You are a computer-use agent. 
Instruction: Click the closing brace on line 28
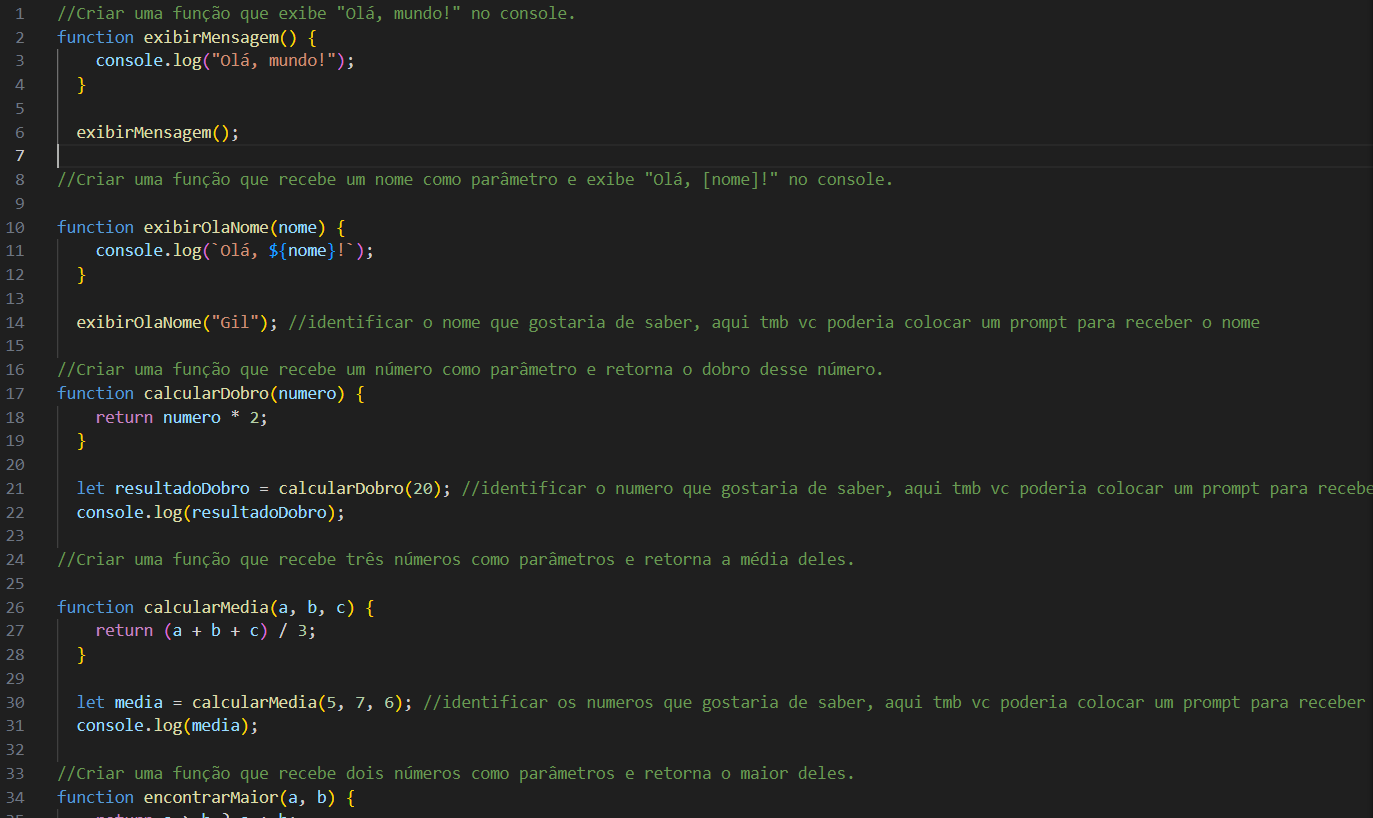(82, 655)
